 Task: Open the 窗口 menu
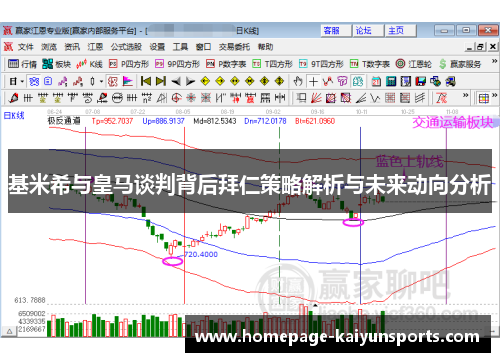coord(203,47)
